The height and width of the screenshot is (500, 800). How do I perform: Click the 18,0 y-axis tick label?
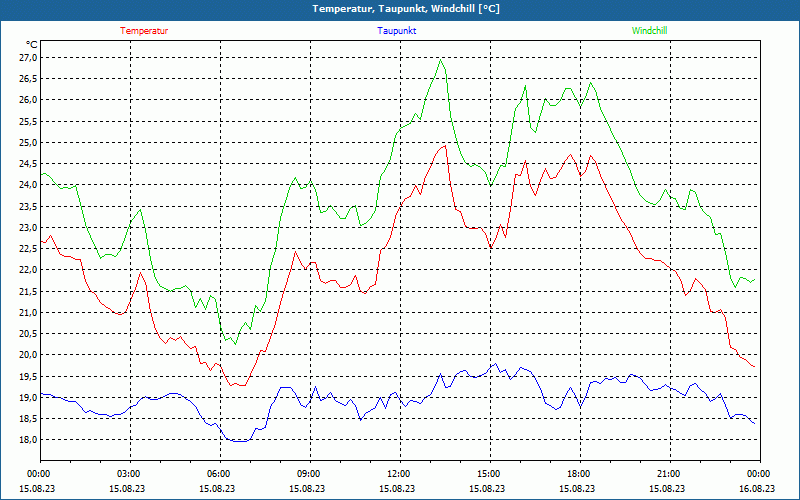point(27,440)
